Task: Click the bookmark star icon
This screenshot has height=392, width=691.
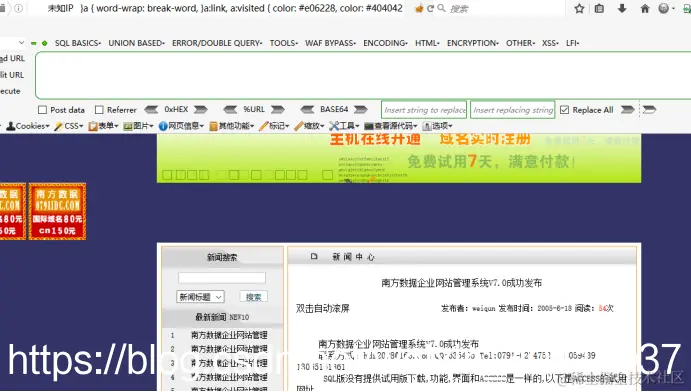Action: tap(580, 8)
